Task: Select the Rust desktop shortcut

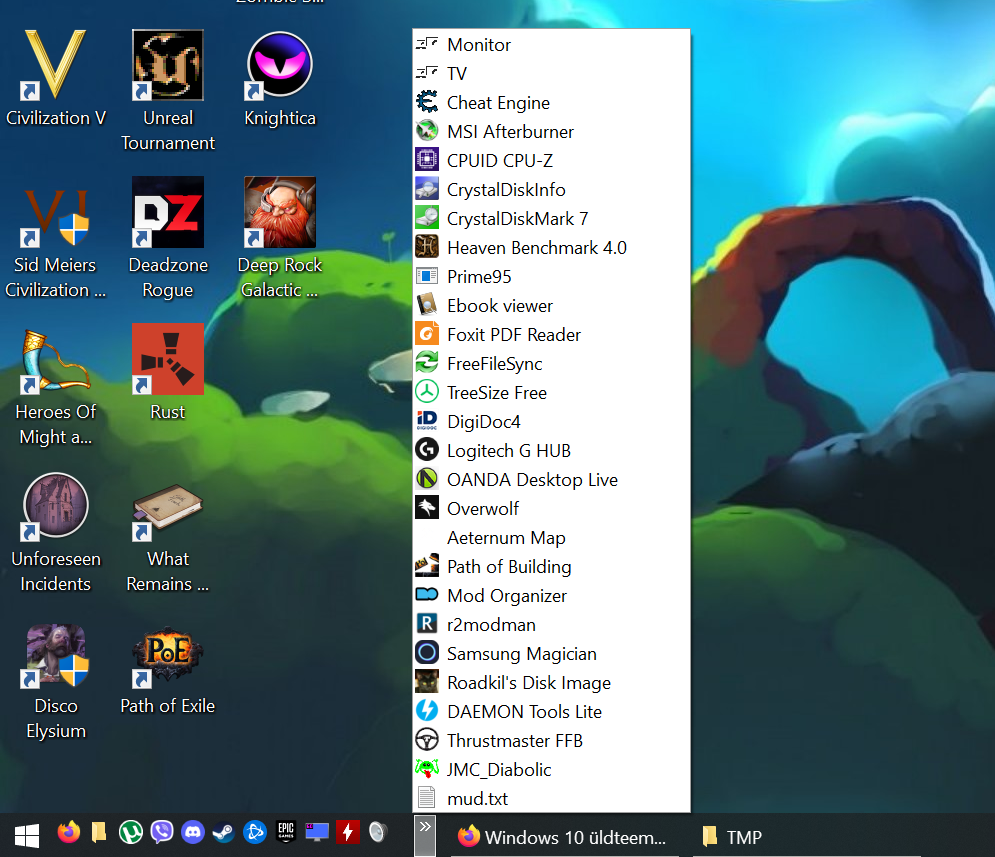Action: pos(168,373)
